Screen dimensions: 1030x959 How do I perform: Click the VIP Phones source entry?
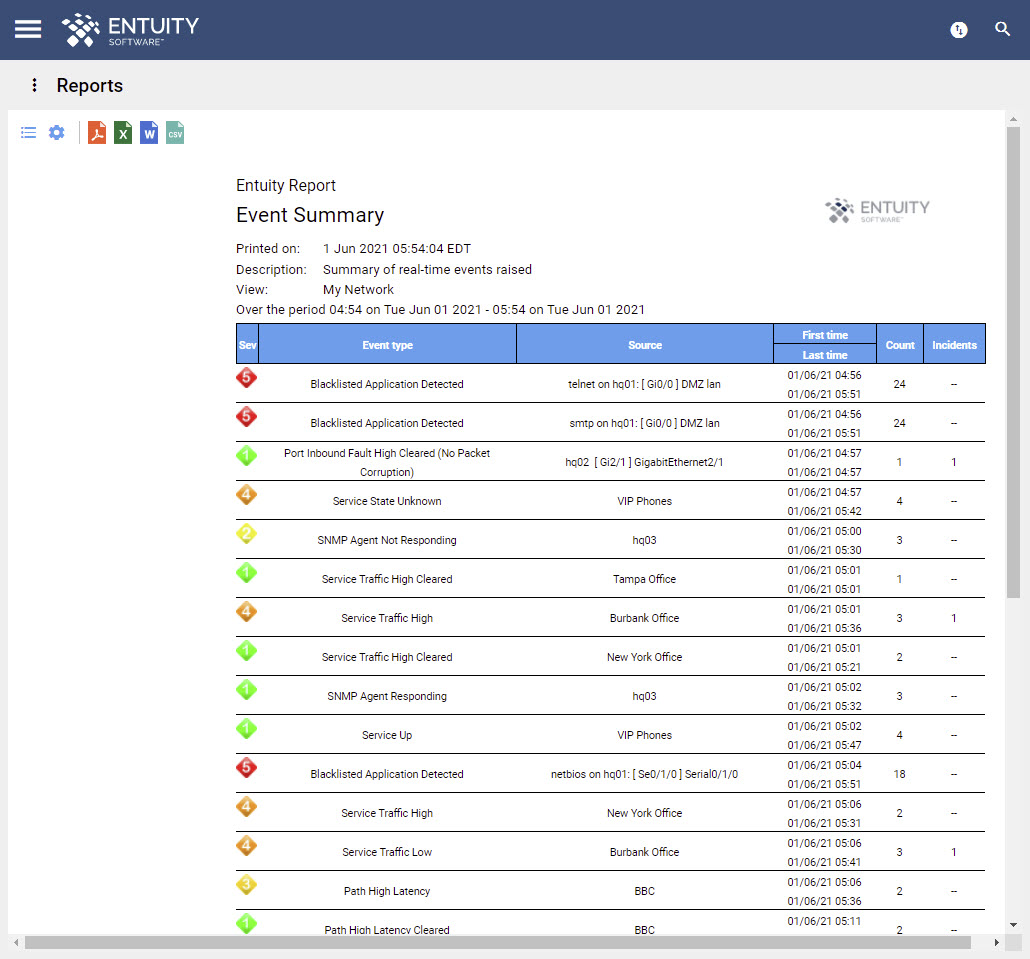(x=644, y=500)
